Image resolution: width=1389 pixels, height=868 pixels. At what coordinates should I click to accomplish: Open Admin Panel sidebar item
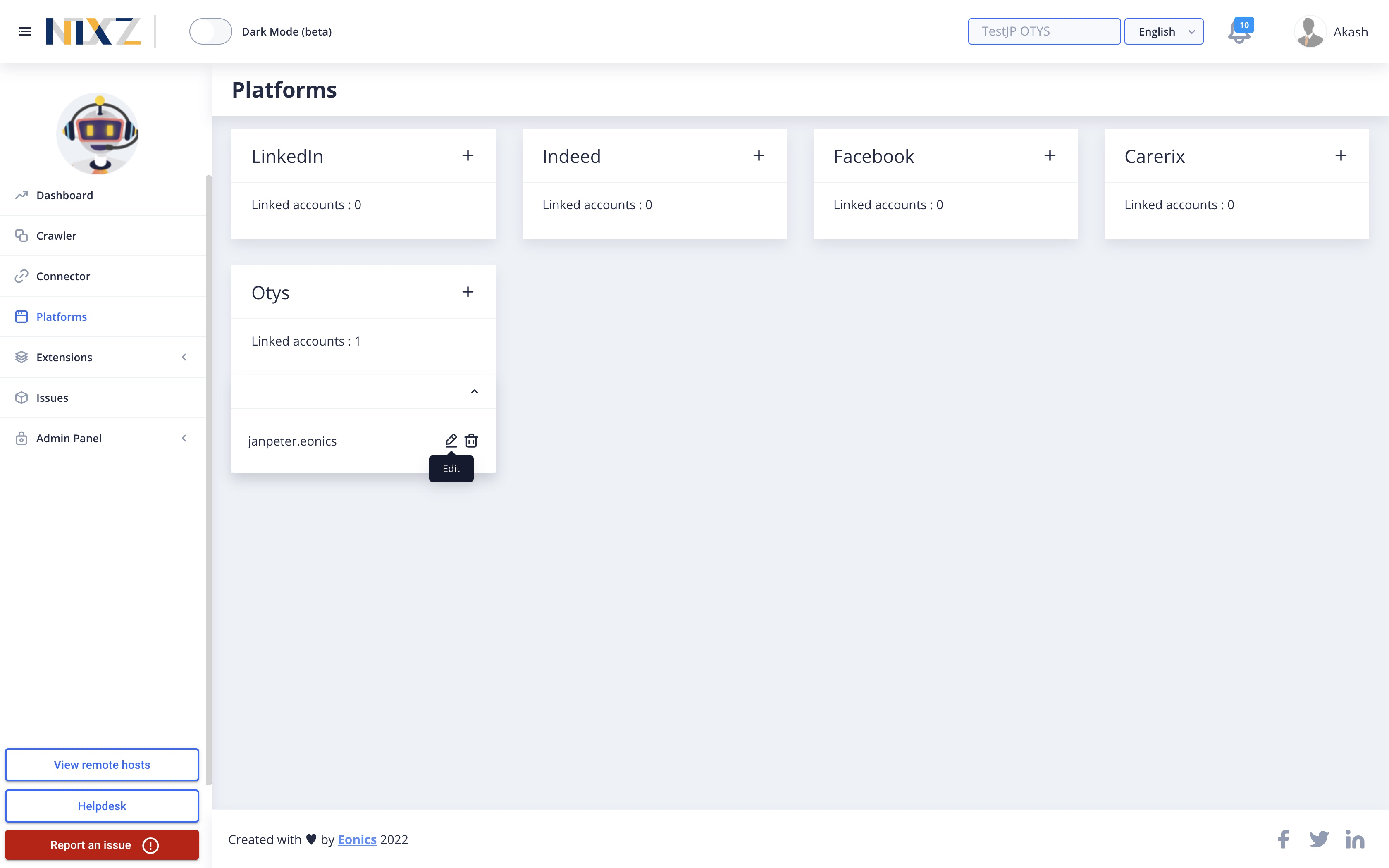(x=103, y=438)
